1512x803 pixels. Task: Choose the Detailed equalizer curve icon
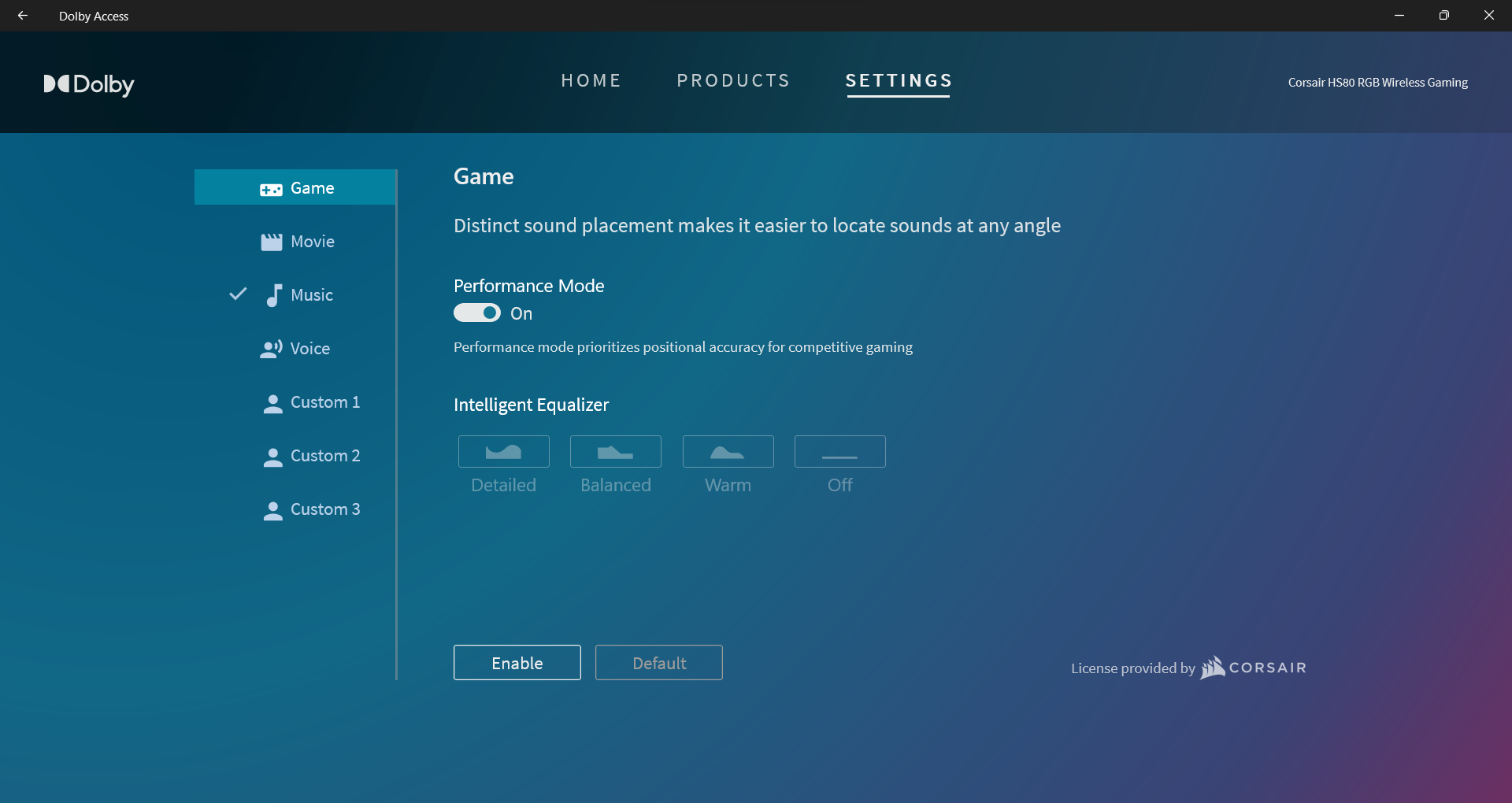504,452
